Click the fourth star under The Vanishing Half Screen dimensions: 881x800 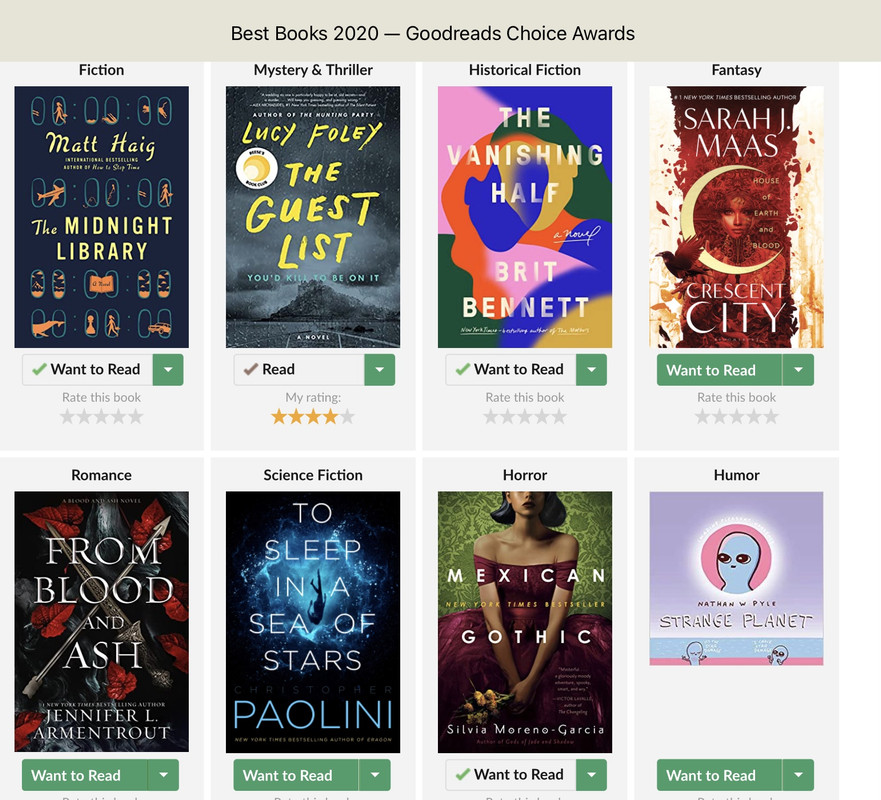(542, 417)
